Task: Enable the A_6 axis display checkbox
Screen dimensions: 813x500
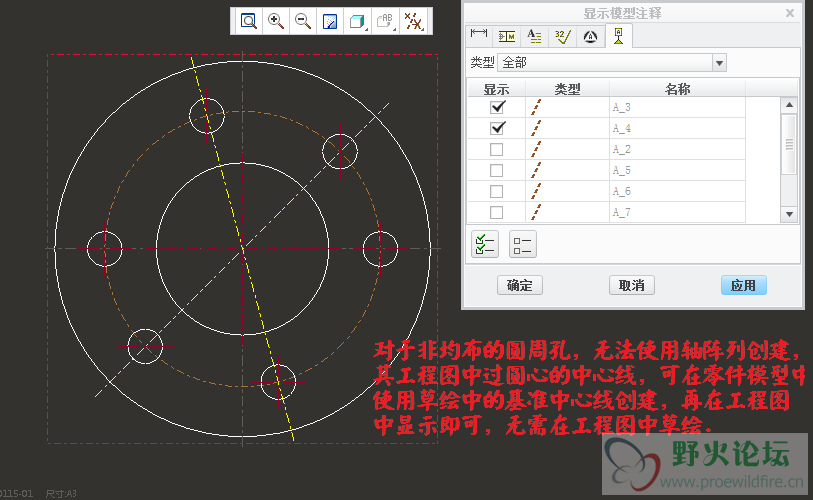Action: click(497, 191)
